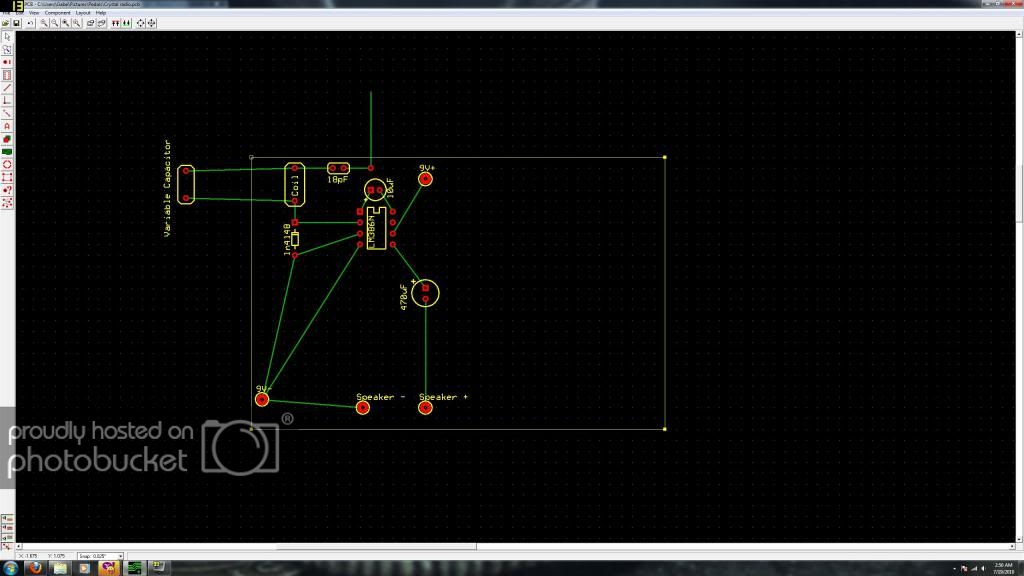Open the View menu
The width and height of the screenshot is (1024, 576).
pyautogui.click(x=34, y=12)
